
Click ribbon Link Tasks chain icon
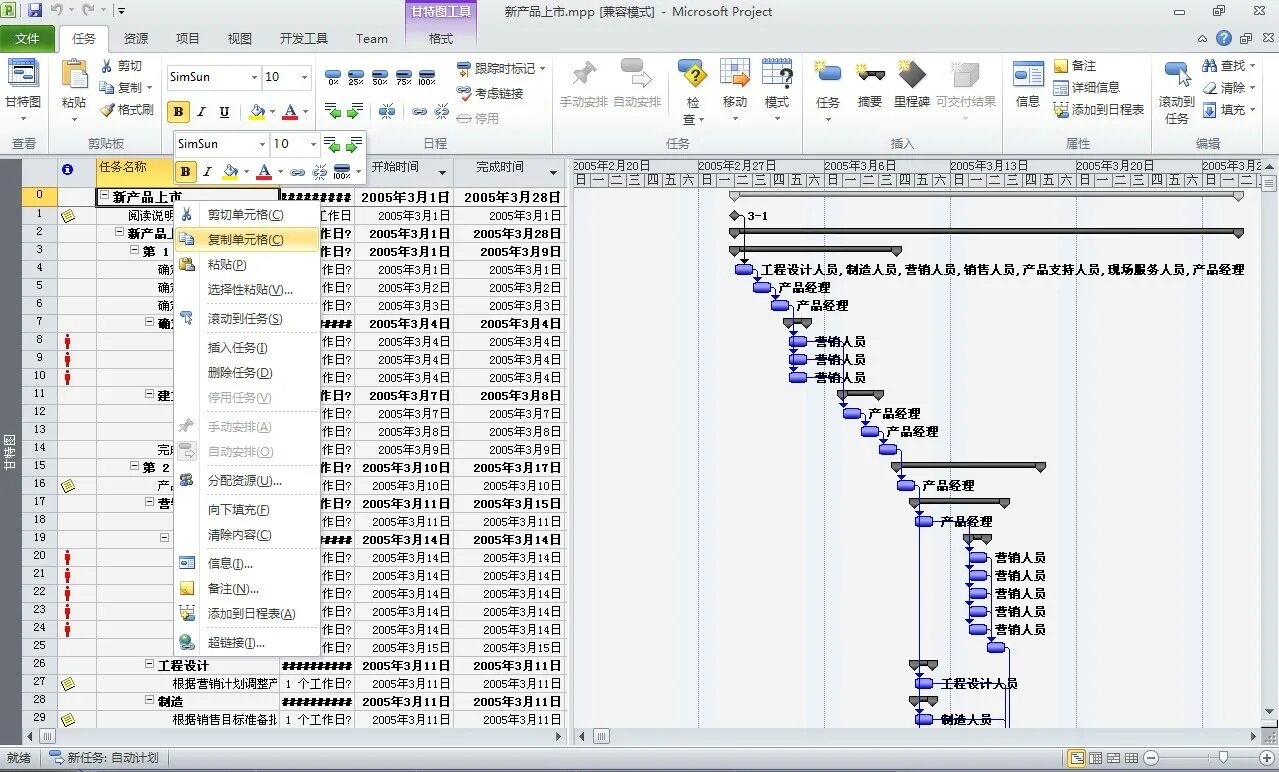[419, 111]
